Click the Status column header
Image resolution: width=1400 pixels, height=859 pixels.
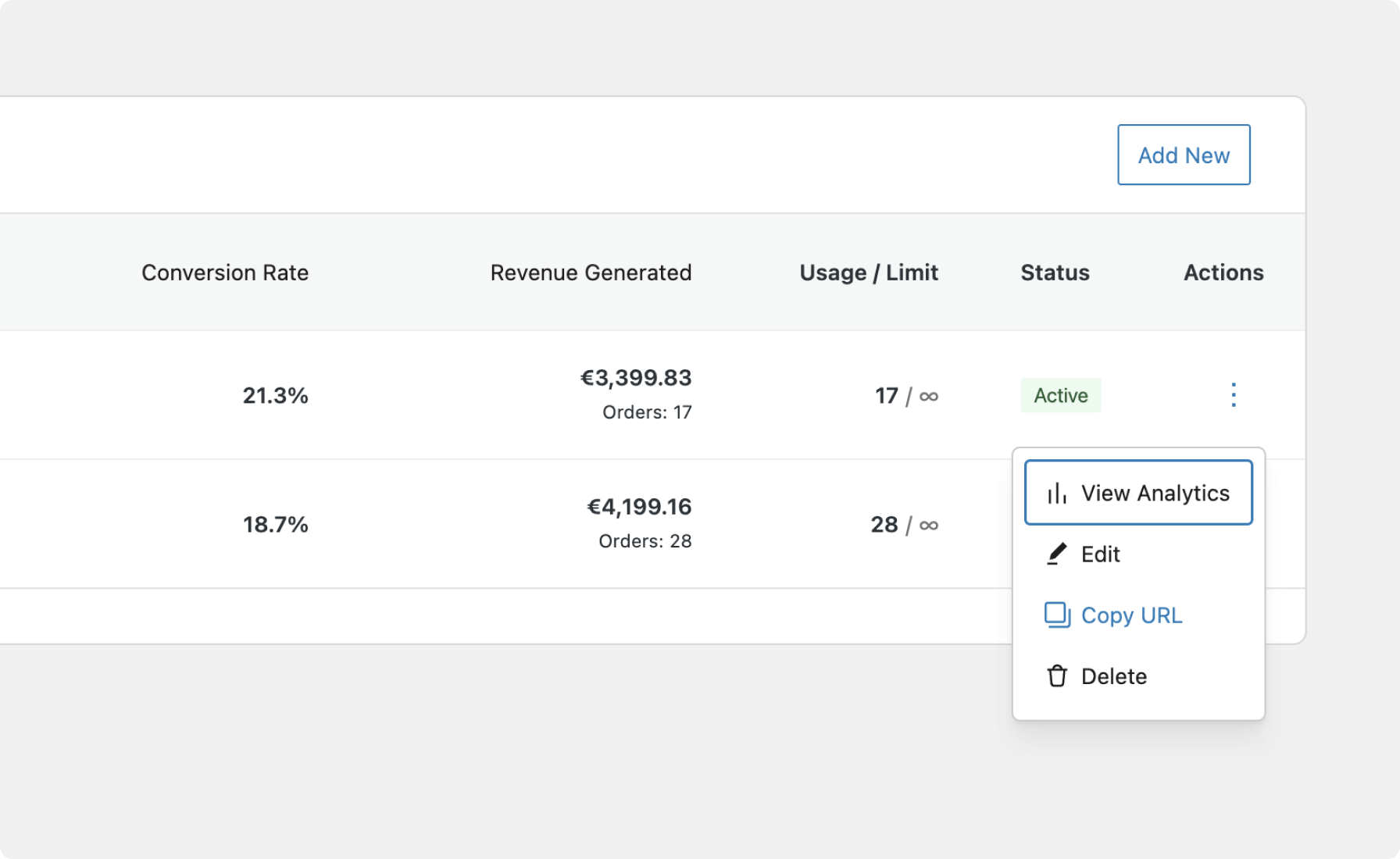[x=1055, y=273]
